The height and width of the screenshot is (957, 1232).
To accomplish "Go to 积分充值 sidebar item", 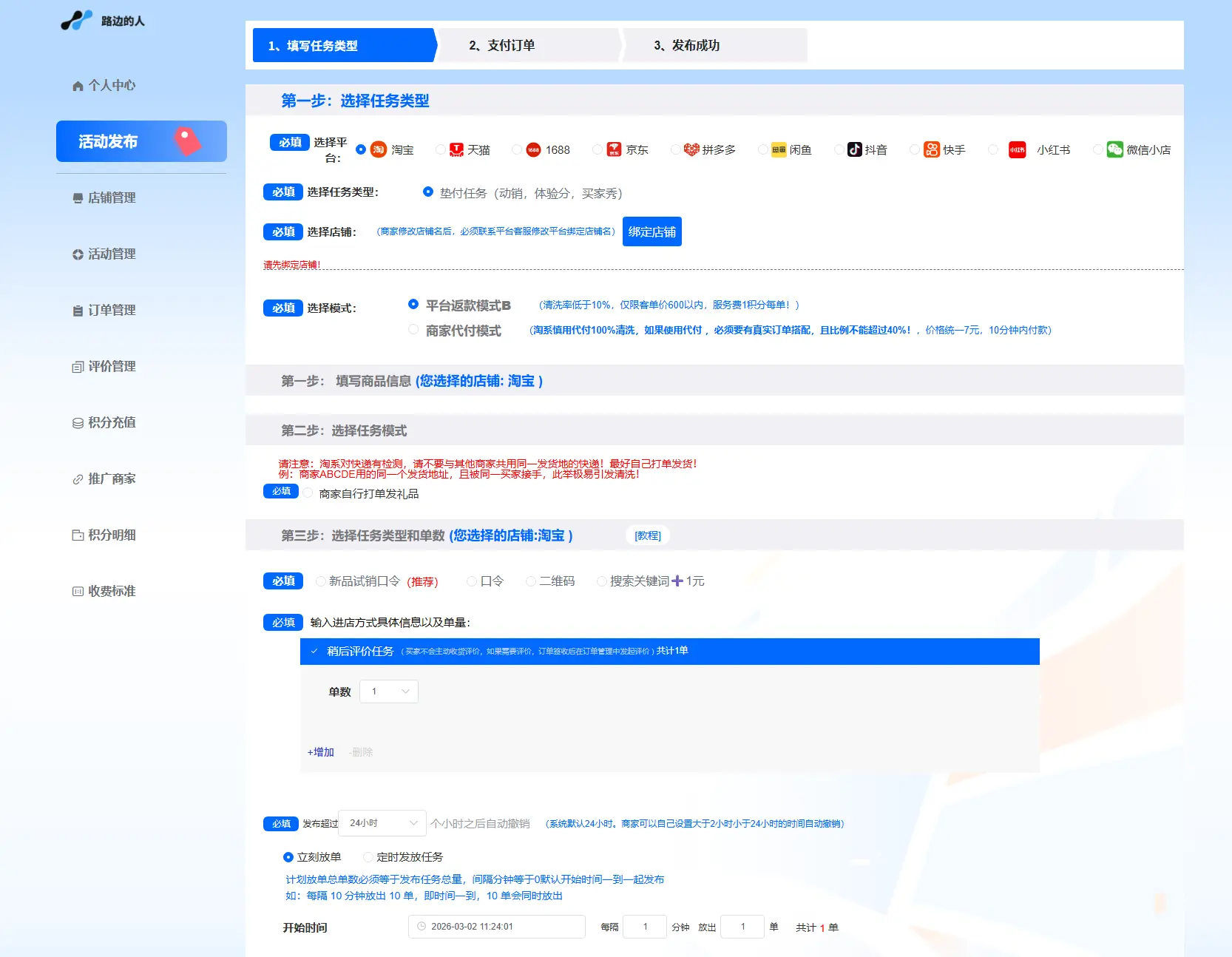I will (111, 422).
